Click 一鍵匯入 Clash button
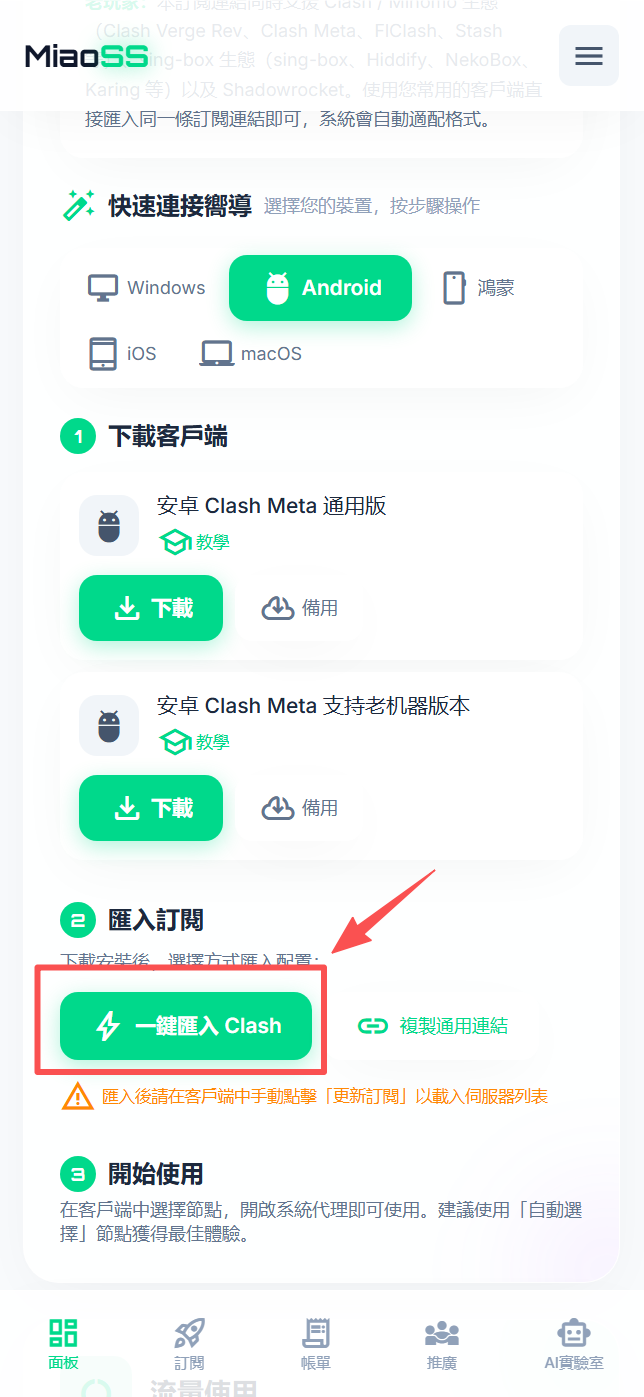Screen dimensions: 644x1397 [x=186, y=1026]
